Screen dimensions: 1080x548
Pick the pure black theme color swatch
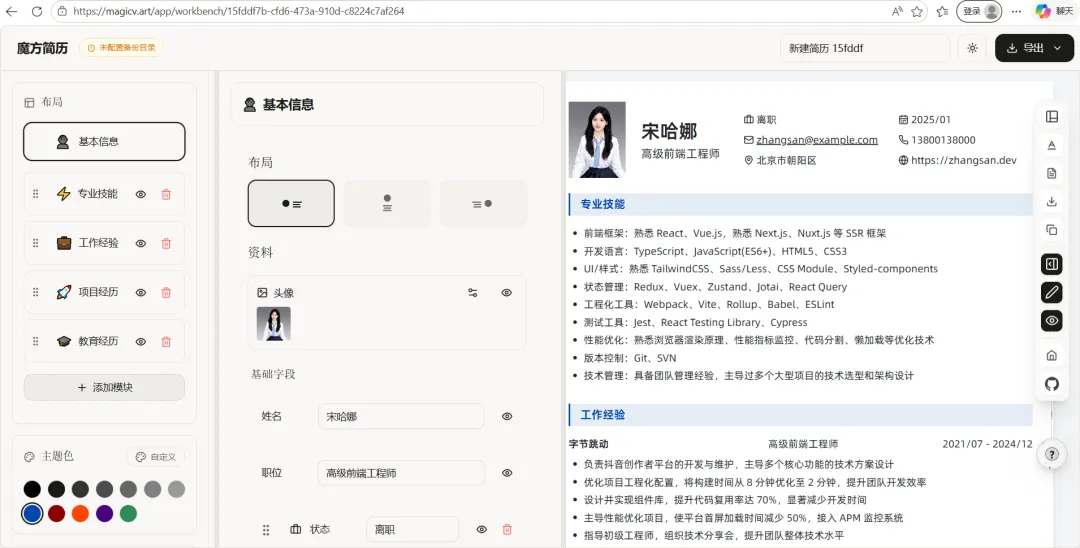32,489
